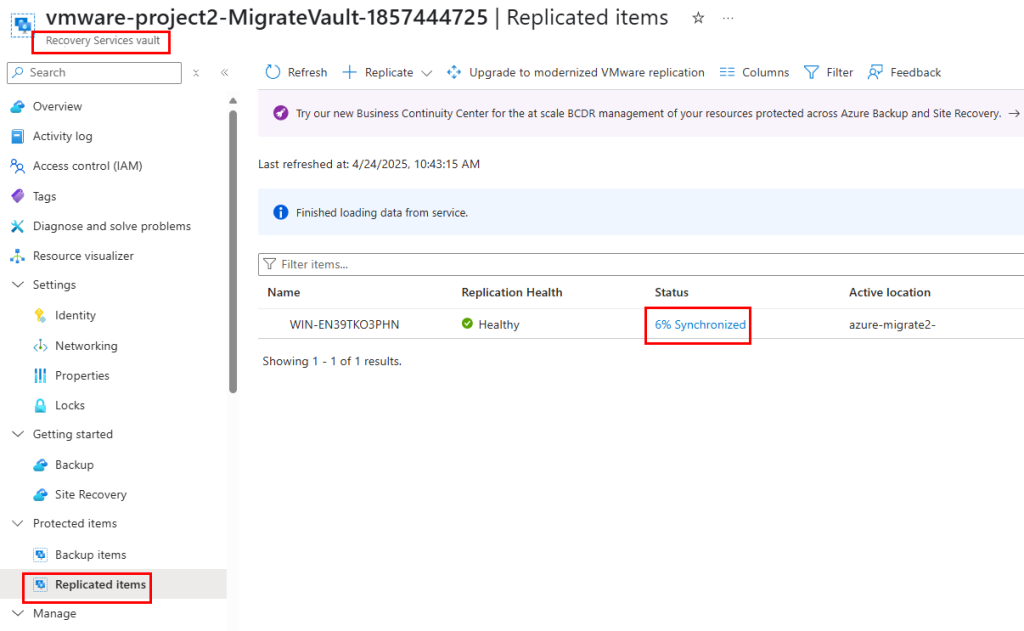Click the Identity key icon
This screenshot has height=631, width=1024.
coord(40,316)
